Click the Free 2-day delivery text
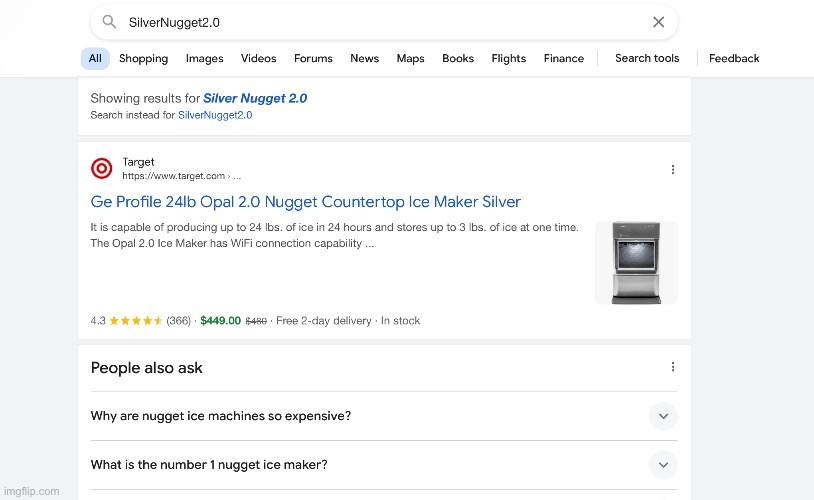Viewport: 814px width, 500px height. click(323, 321)
